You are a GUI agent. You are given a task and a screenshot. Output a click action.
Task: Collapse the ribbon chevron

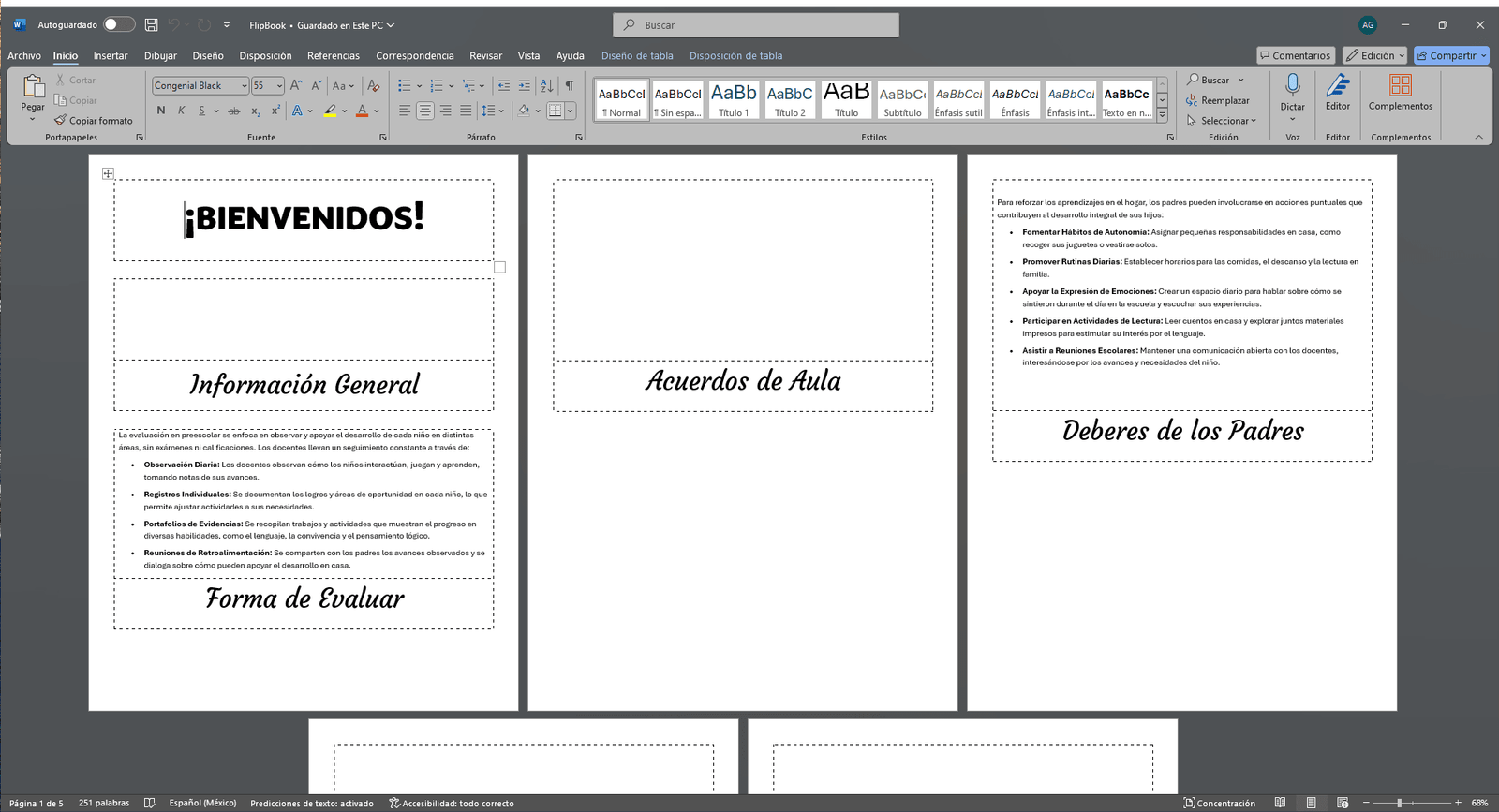point(1478,137)
